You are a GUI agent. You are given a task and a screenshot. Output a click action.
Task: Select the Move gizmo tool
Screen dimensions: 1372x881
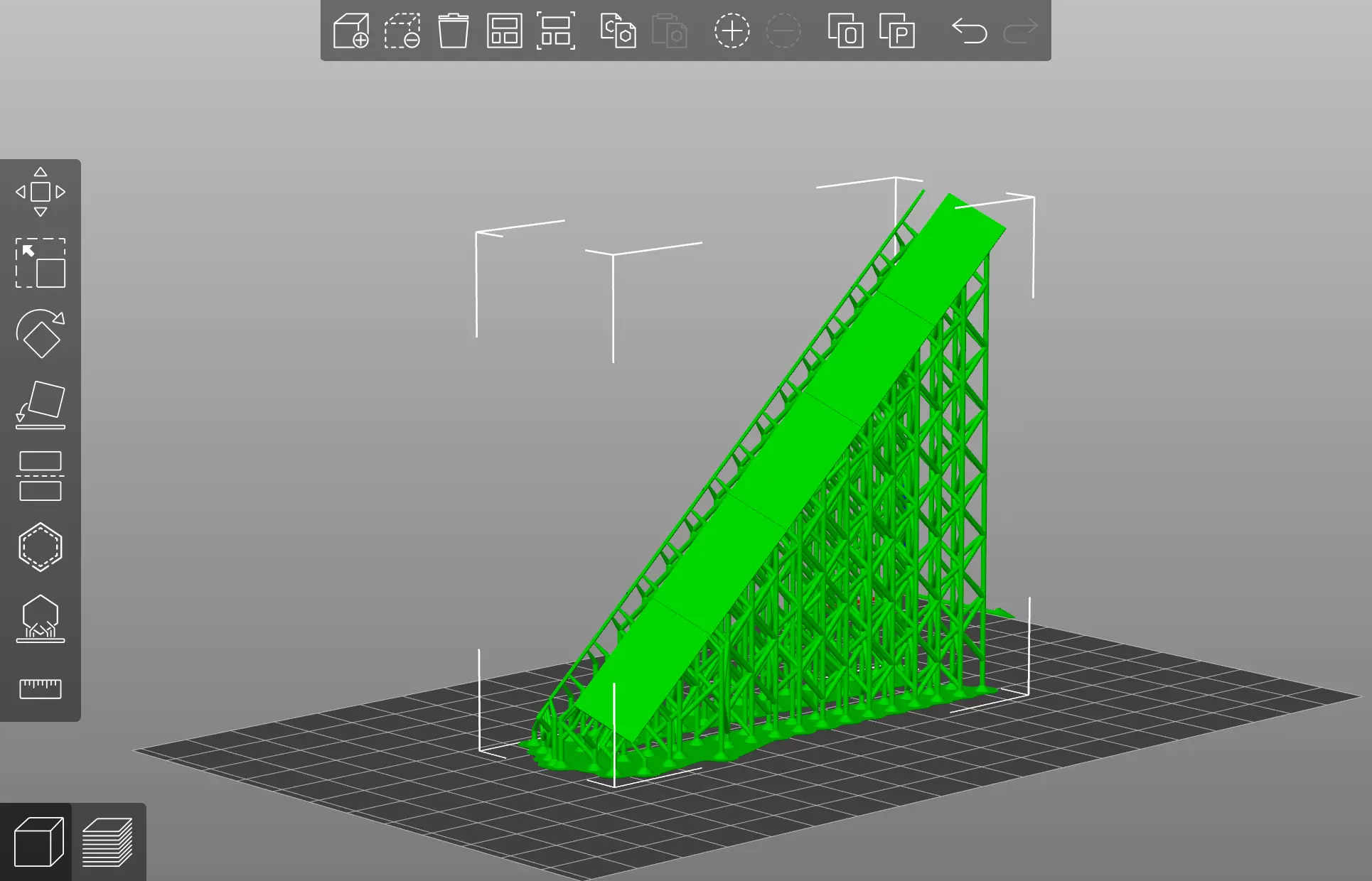(x=41, y=192)
